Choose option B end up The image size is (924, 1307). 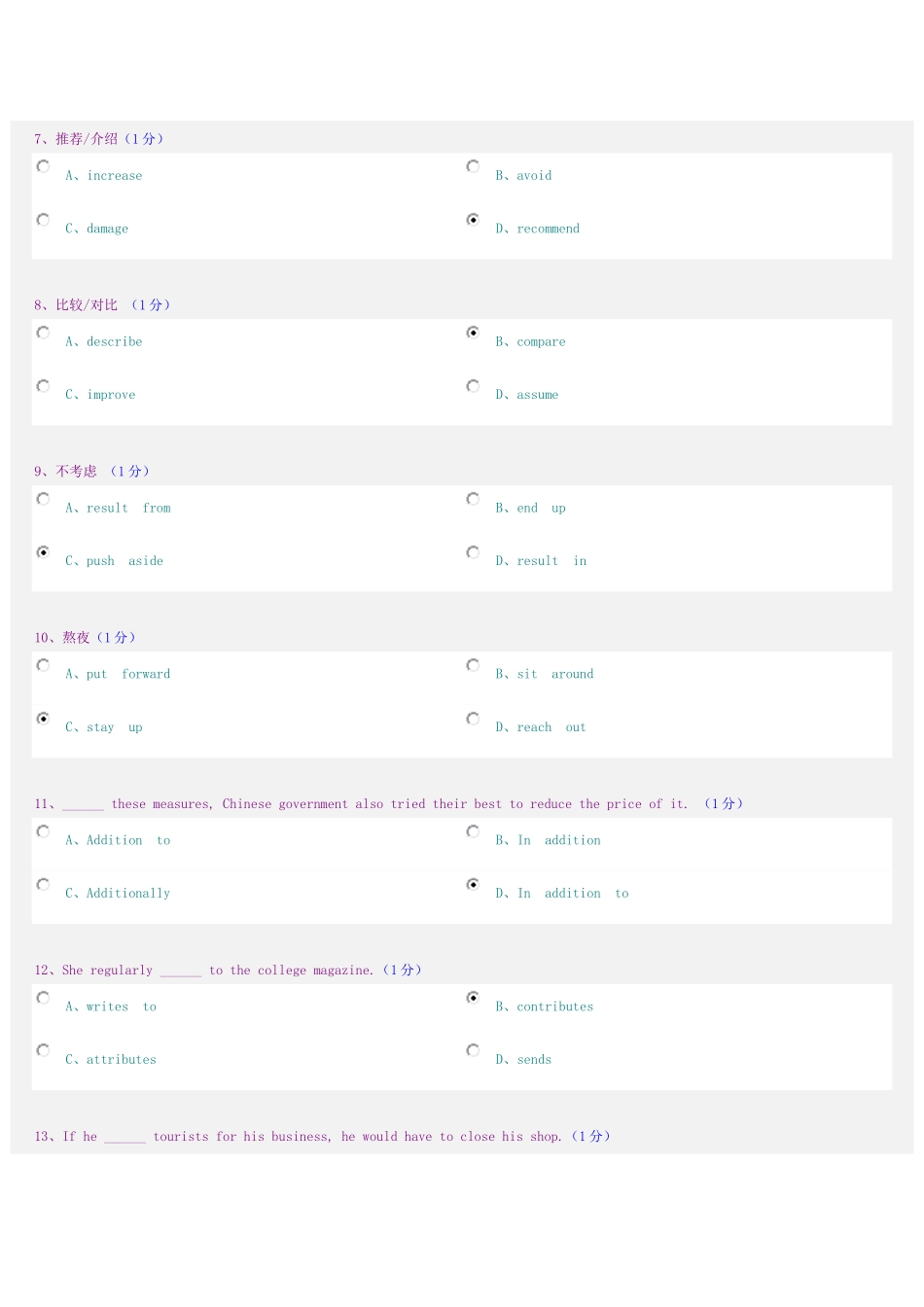473,499
